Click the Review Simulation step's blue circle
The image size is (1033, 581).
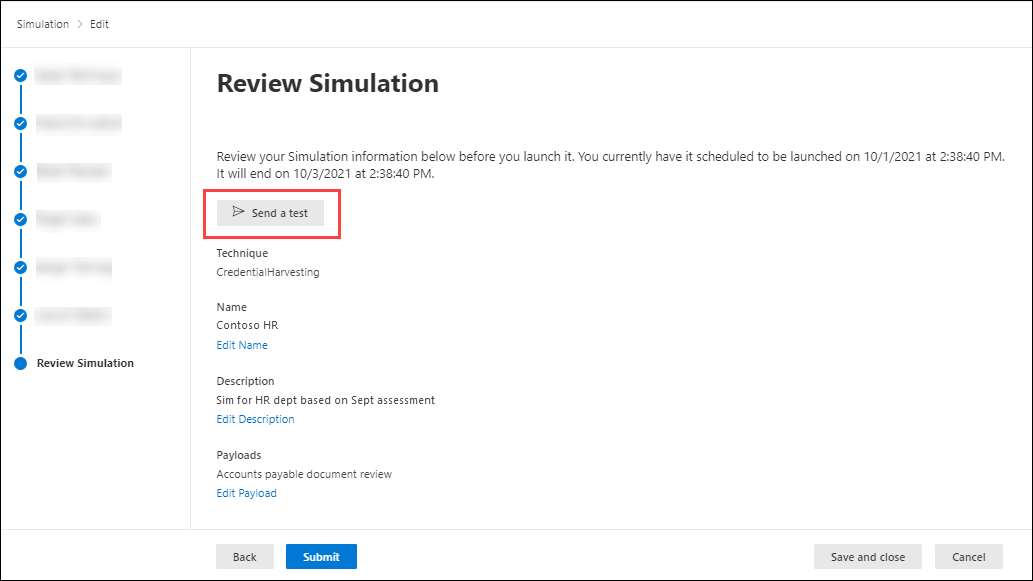click(20, 363)
